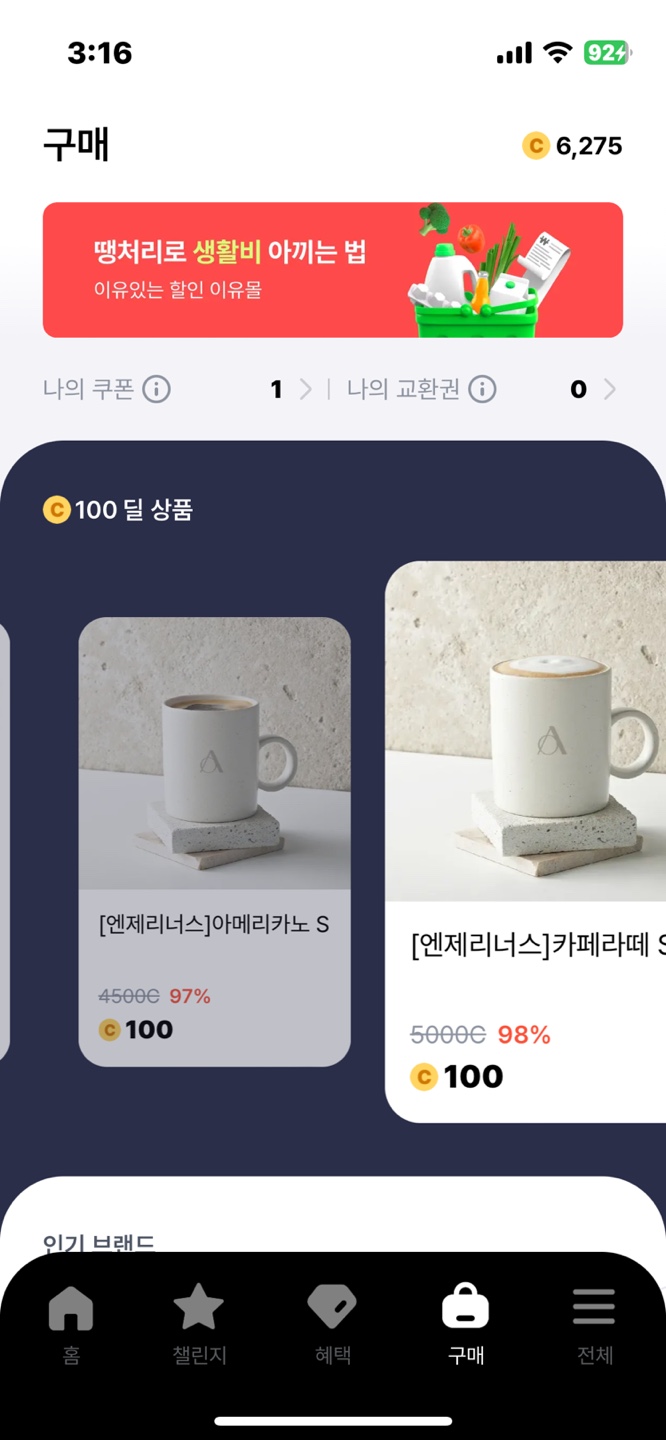The height and width of the screenshot is (1440, 666).
Task: Tap the 98% discount label
Action: (524, 1035)
